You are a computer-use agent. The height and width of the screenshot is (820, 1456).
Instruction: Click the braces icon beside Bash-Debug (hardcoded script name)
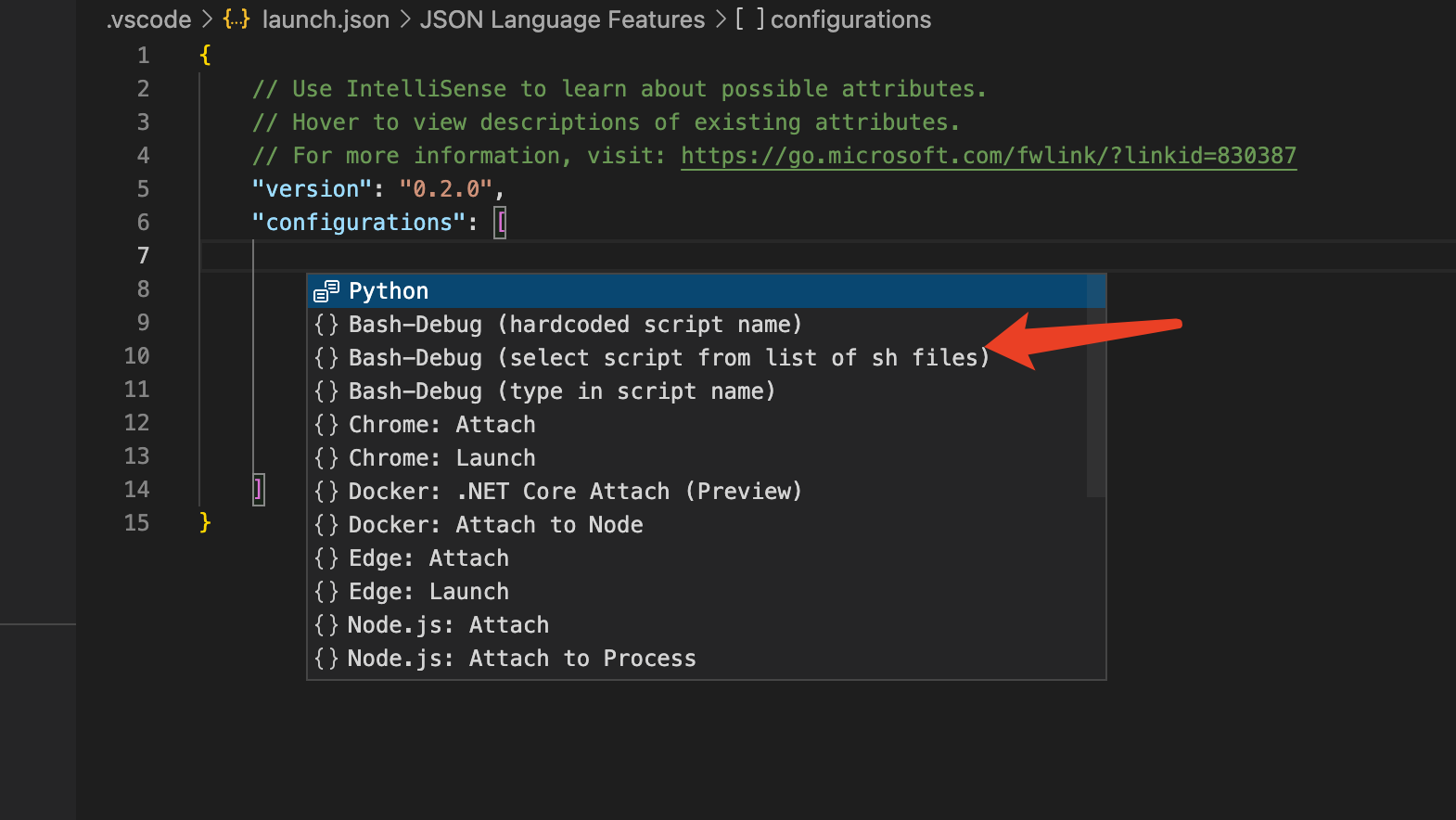(x=326, y=325)
